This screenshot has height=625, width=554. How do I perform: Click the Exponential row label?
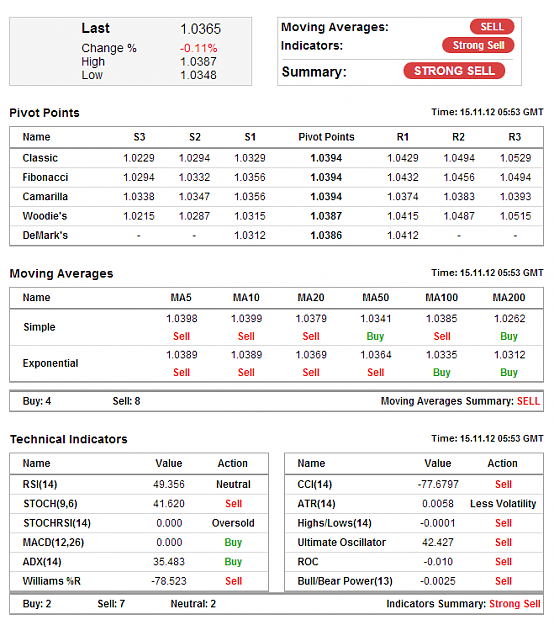pos(50,364)
